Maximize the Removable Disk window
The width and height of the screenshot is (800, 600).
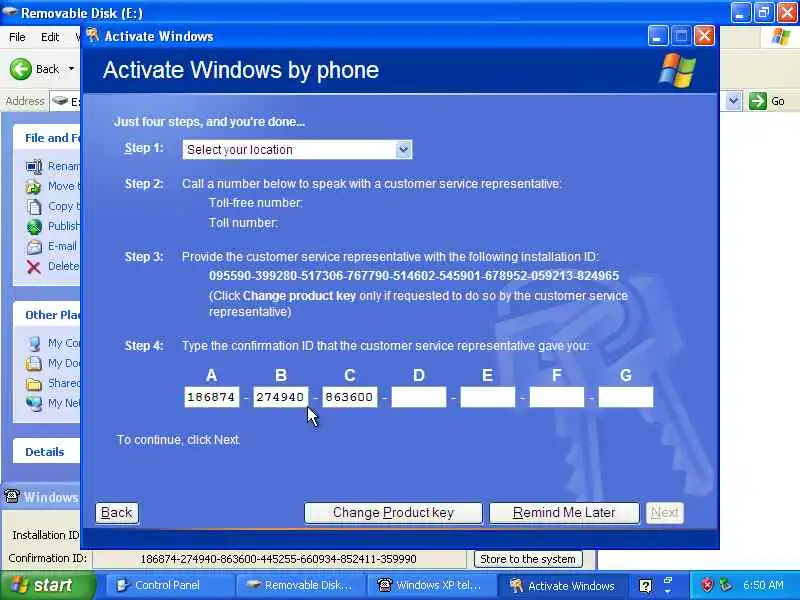click(763, 13)
